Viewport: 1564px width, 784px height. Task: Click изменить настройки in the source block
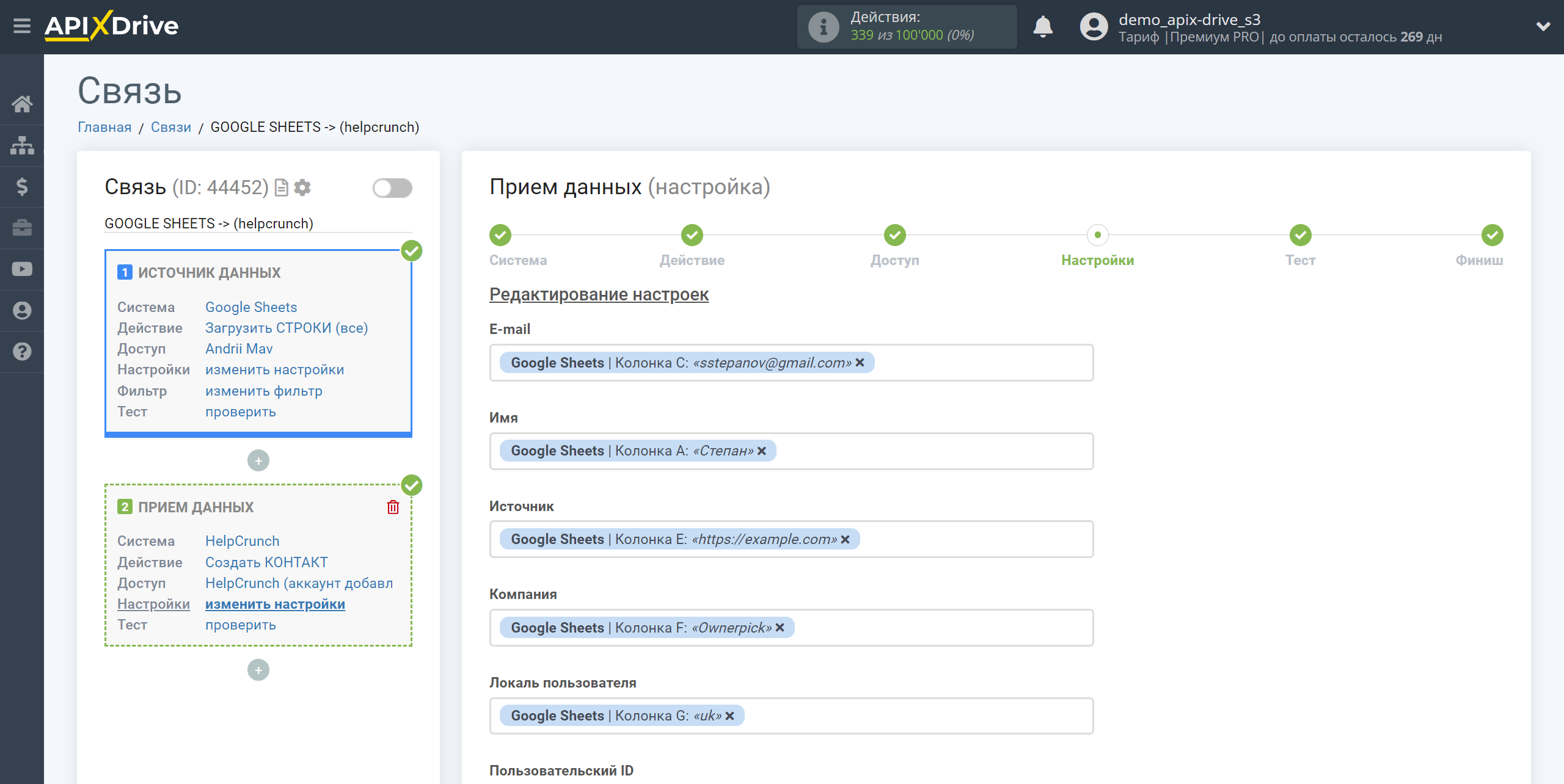pyautogui.click(x=275, y=369)
